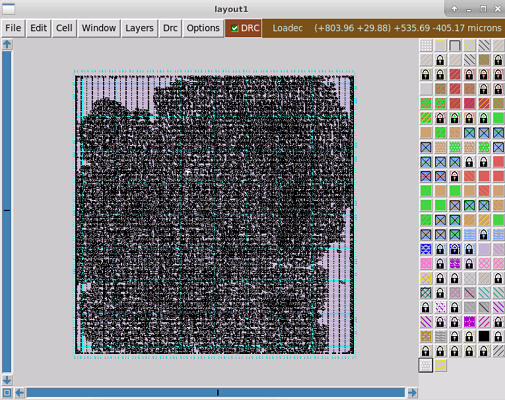Select the red swatch with orange stripes
The image size is (505, 400).
(x=484, y=104)
